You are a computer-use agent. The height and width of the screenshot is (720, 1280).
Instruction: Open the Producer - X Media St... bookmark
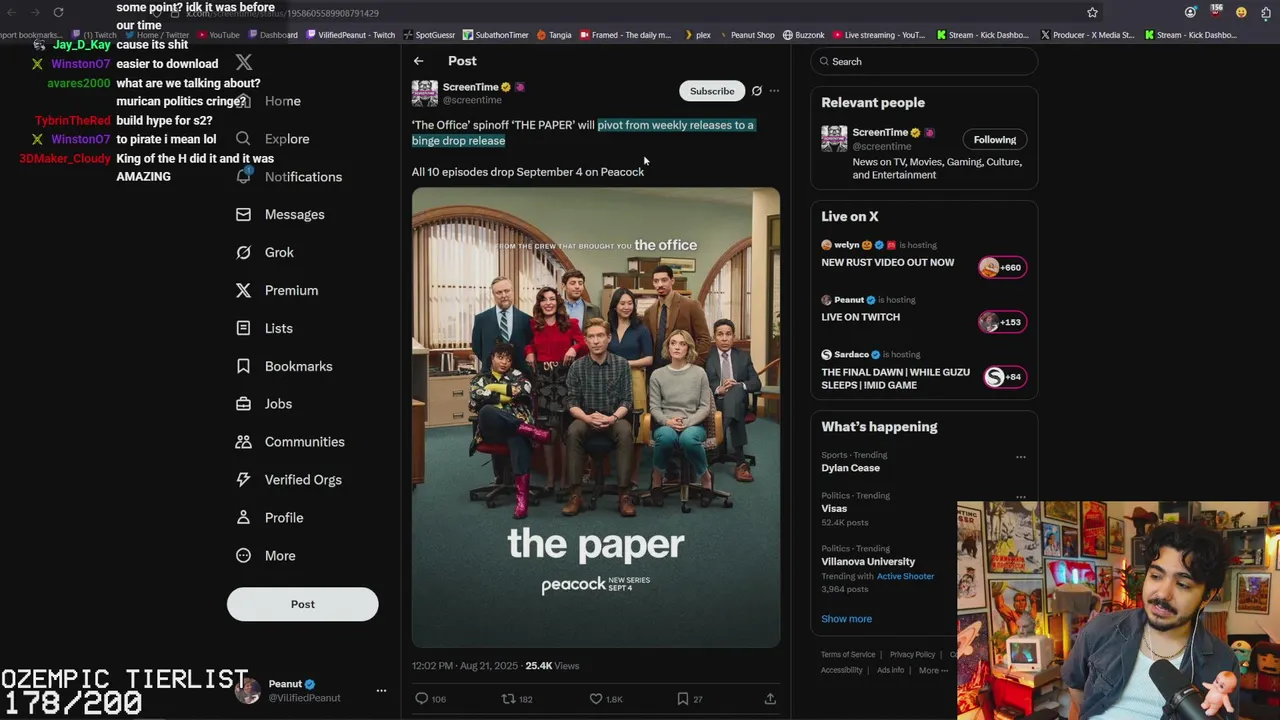[1087, 35]
